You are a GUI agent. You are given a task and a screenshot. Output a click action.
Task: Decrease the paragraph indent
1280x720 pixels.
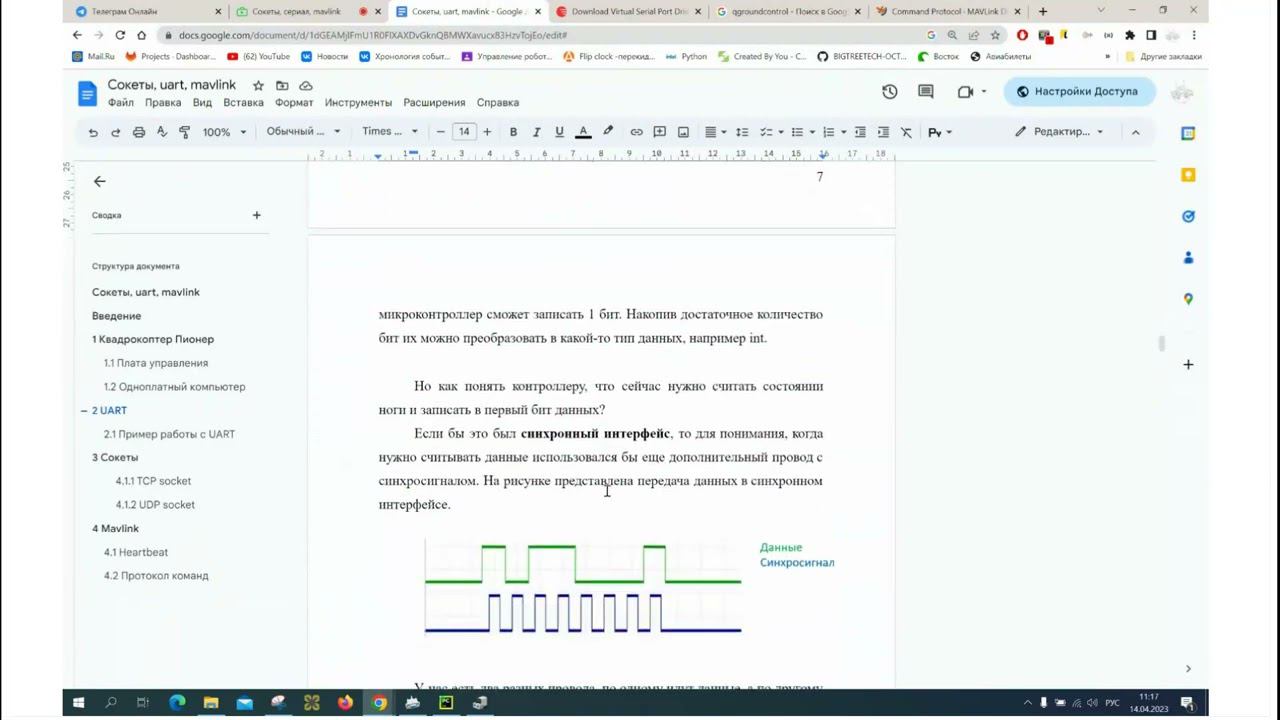coord(861,132)
